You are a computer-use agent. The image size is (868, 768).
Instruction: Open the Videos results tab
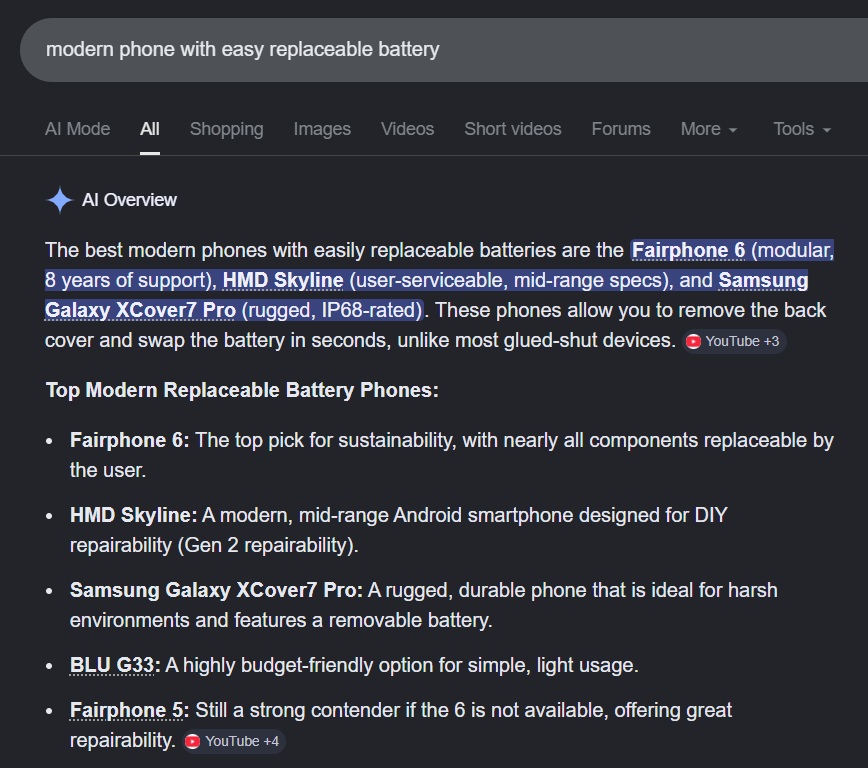407,129
